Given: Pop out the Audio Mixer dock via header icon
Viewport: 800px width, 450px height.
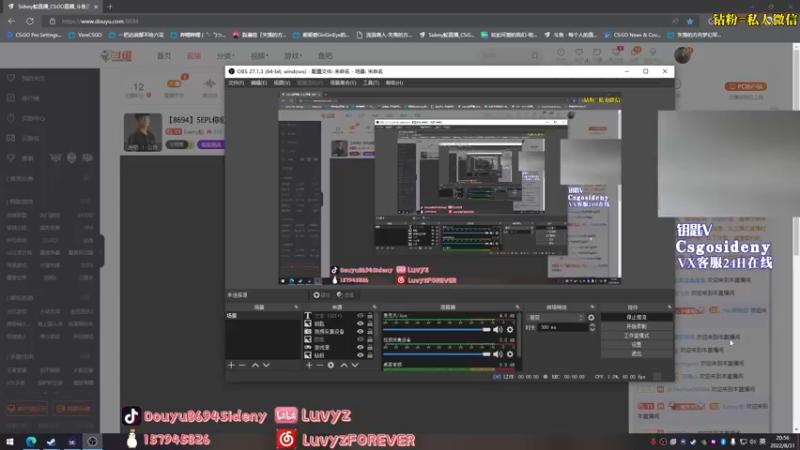Looking at the screenshot, I should click(x=517, y=307).
